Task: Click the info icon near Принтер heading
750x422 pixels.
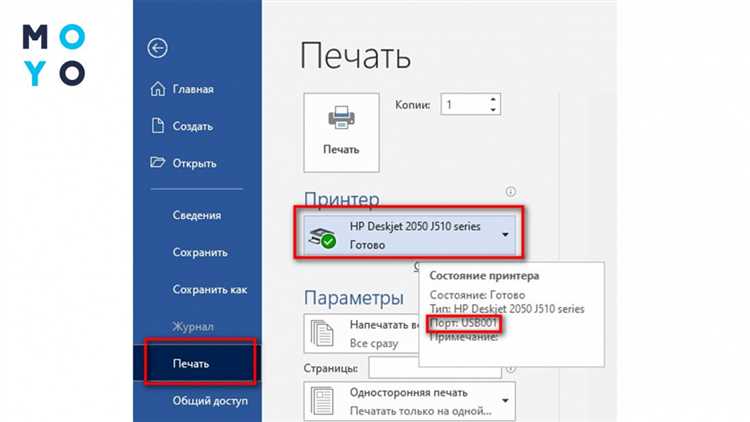Action: point(510,191)
